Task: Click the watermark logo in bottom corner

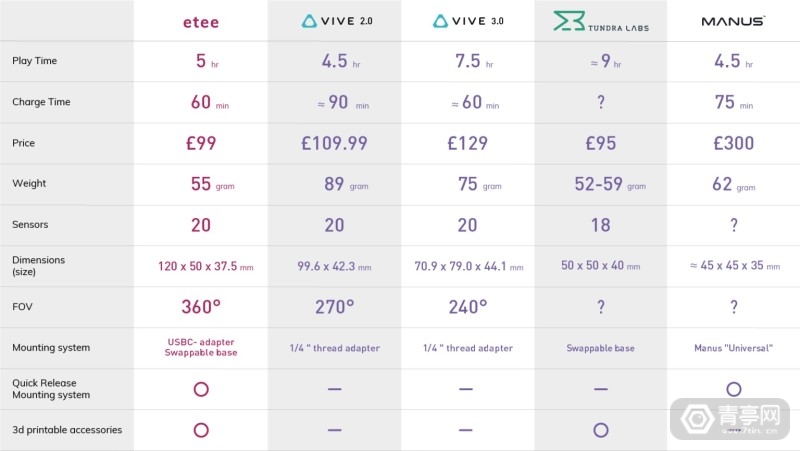Action: point(730,419)
